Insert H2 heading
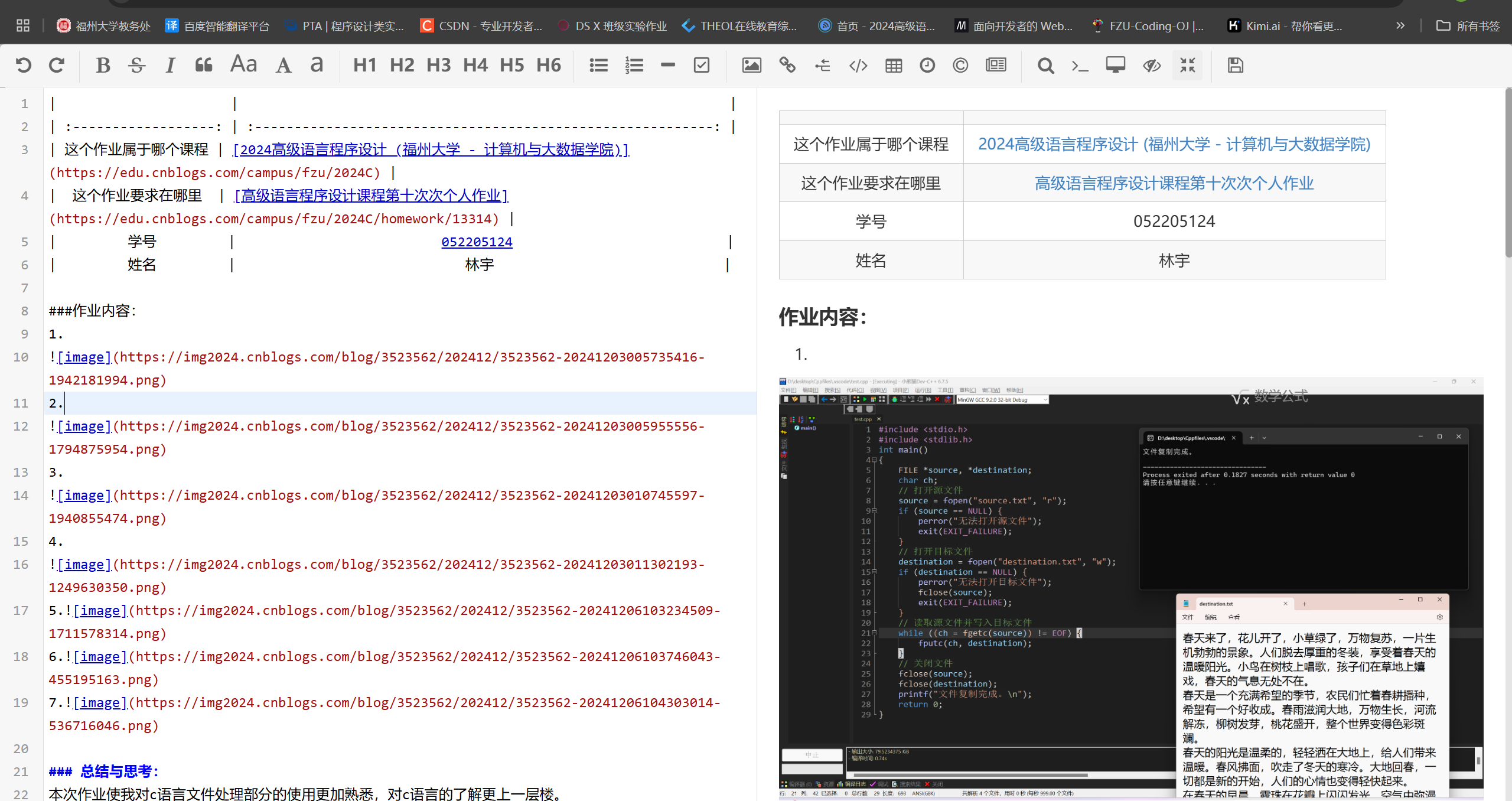Image resolution: width=1512 pixels, height=801 pixels. (402, 65)
